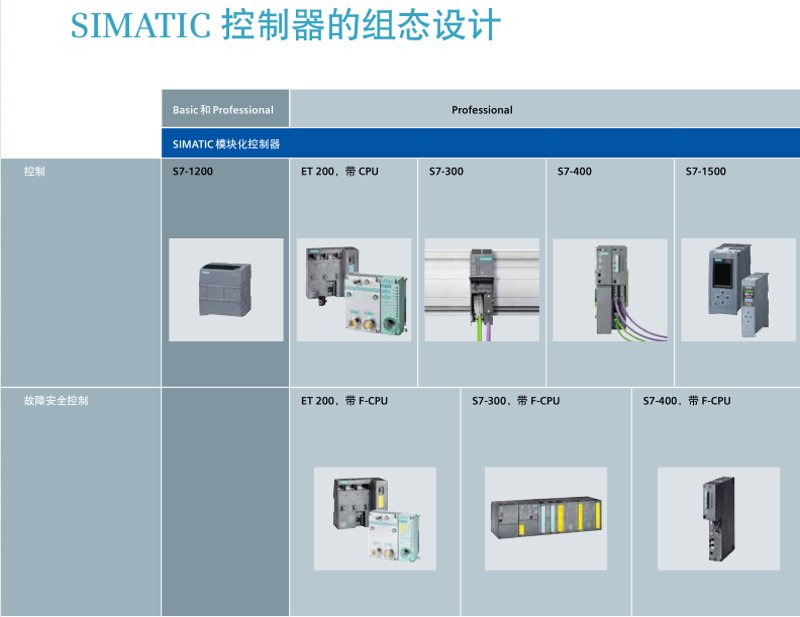Screen dimensions: 800x617
Task: Click the ET 200 with CPU product image
Action: 354,289
